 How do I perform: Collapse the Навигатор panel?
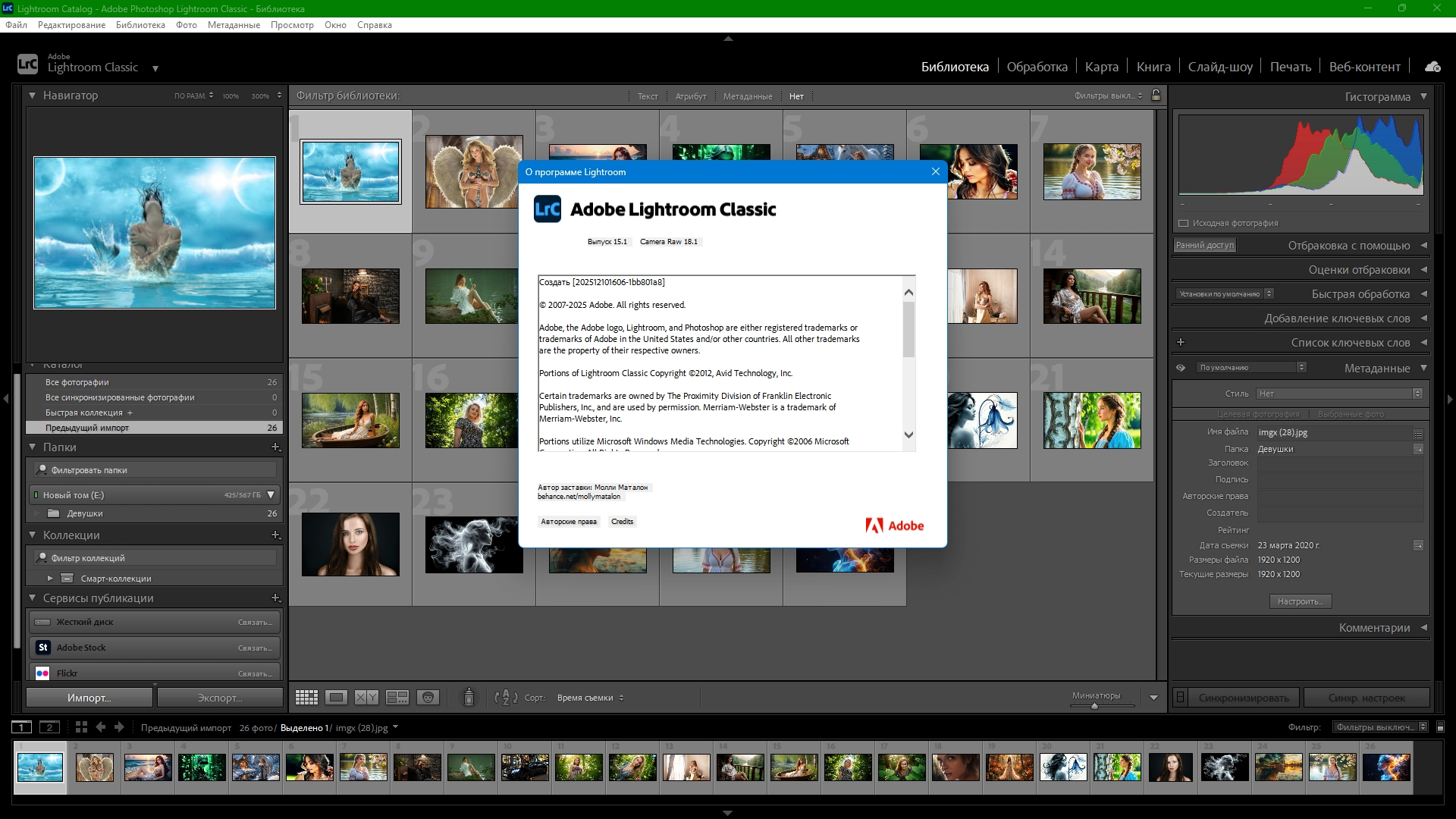pyautogui.click(x=33, y=96)
